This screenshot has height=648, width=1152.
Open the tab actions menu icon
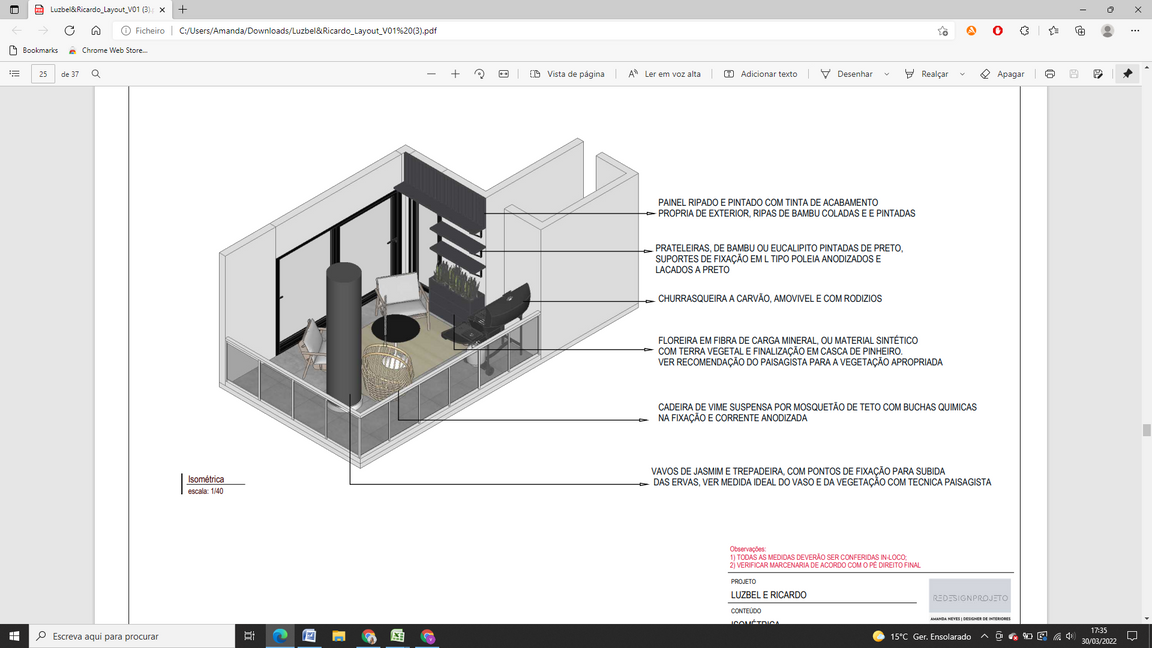click(14, 10)
